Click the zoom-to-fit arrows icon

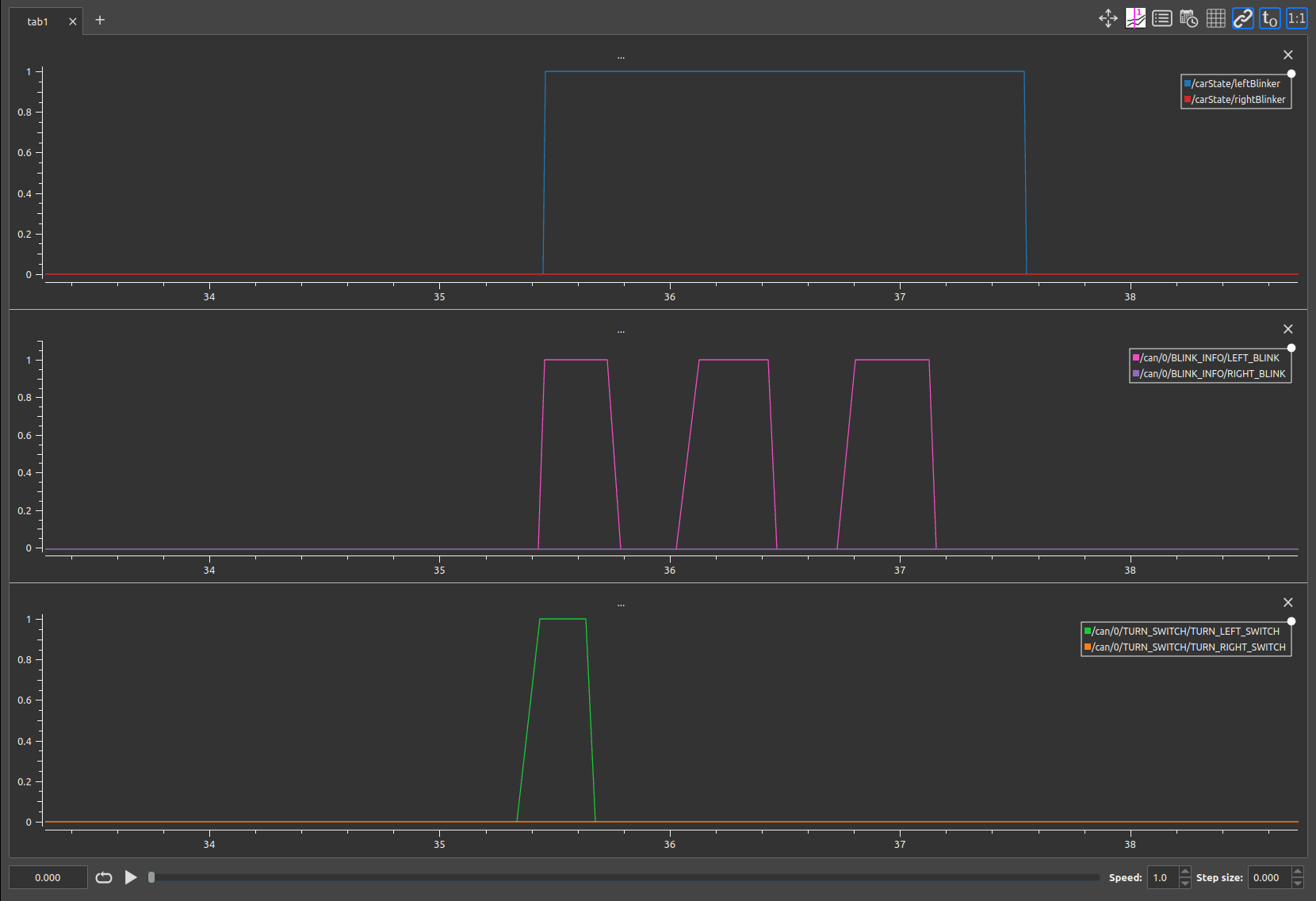point(1108,18)
